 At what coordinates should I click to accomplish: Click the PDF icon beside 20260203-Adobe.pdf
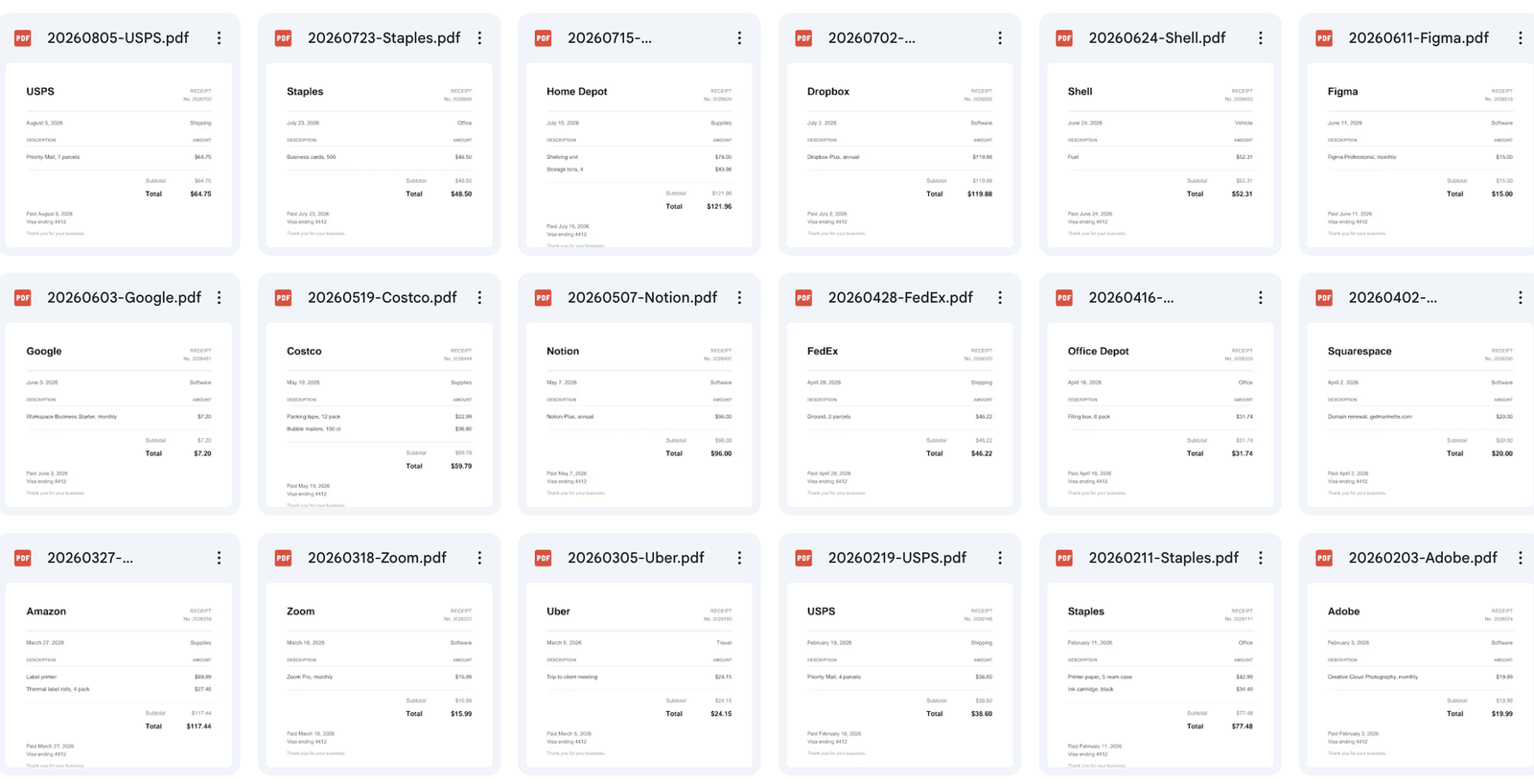pos(1324,558)
